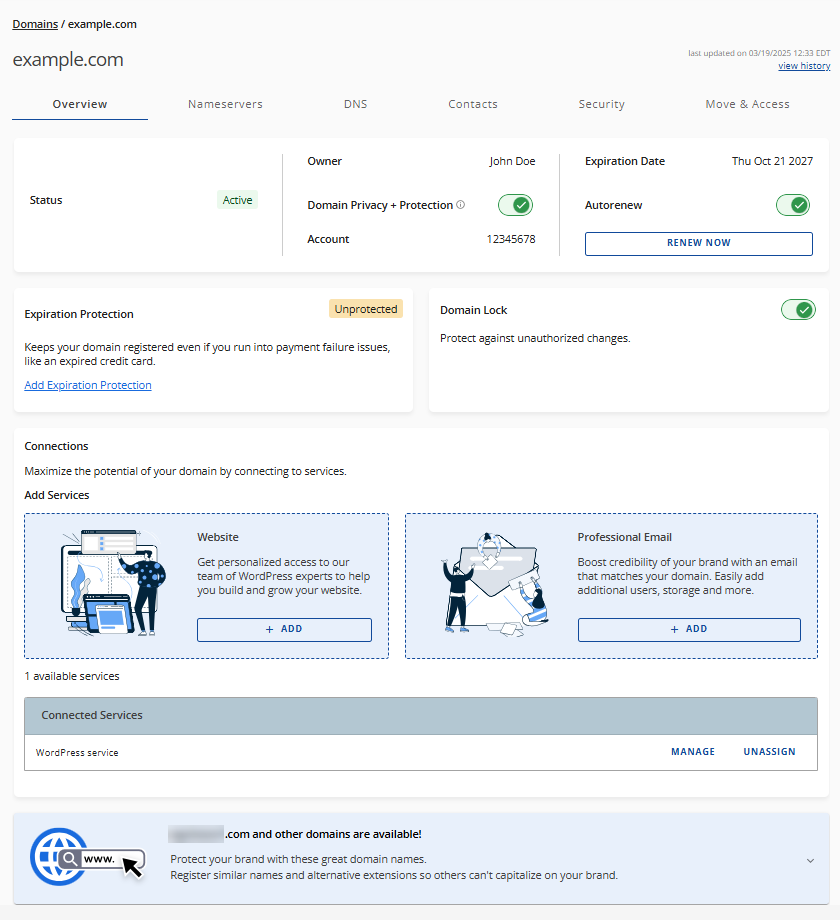Manage the WordPress service
This screenshot has height=920, width=840.
coord(693,751)
